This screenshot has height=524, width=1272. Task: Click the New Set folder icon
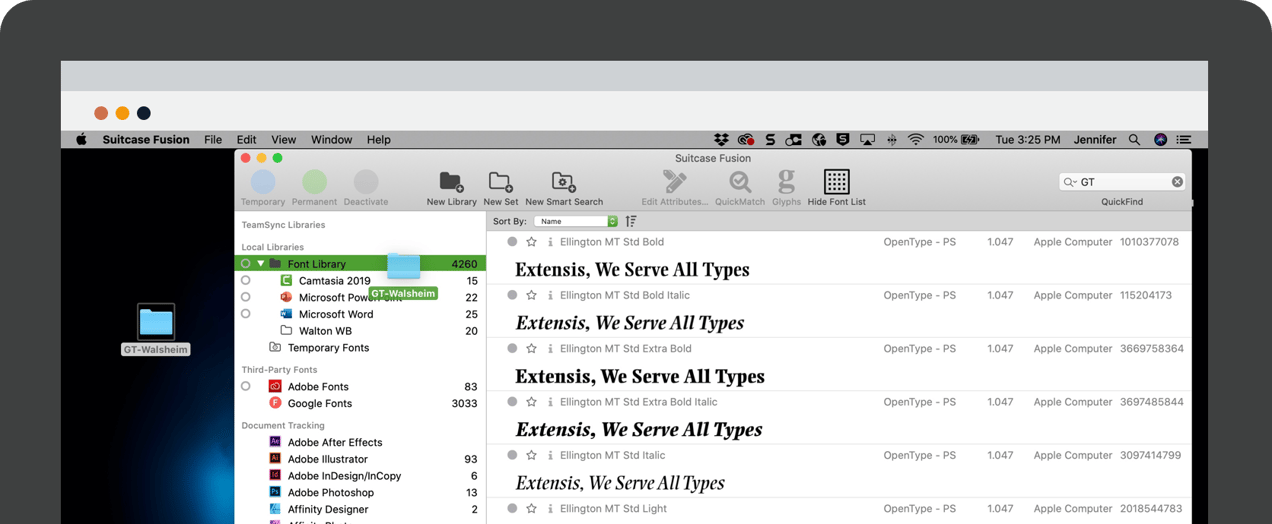pos(500,182)
